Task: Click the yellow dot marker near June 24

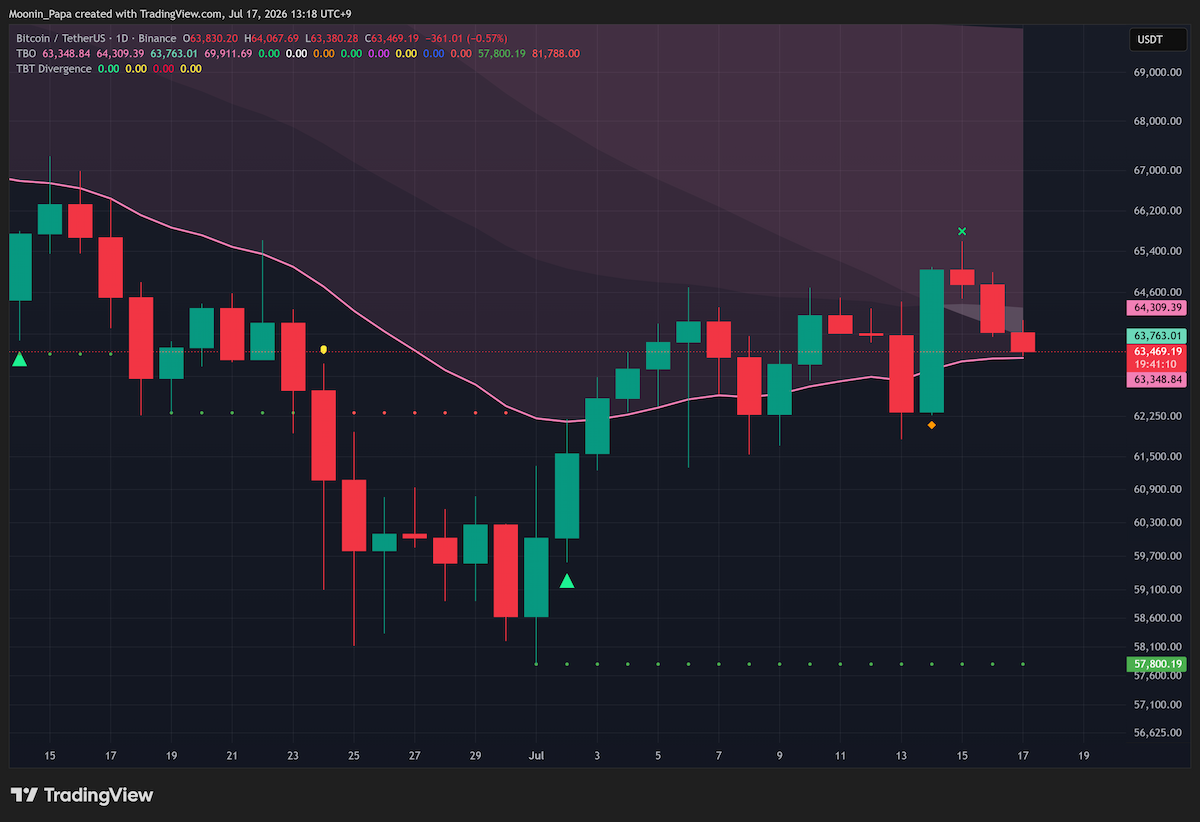Action: [x=324, y=350]
